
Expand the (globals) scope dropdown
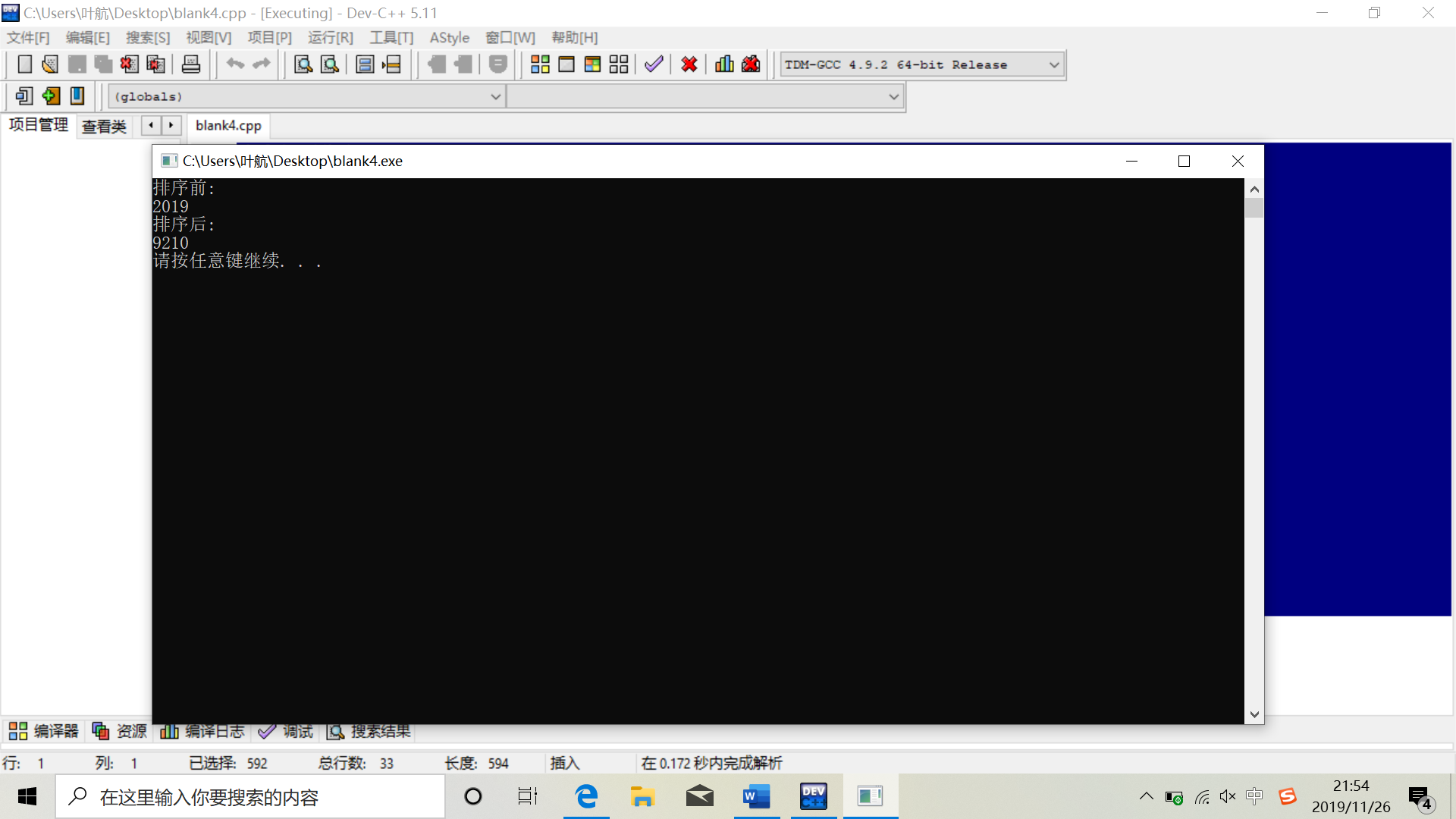[x=495, y=97]
